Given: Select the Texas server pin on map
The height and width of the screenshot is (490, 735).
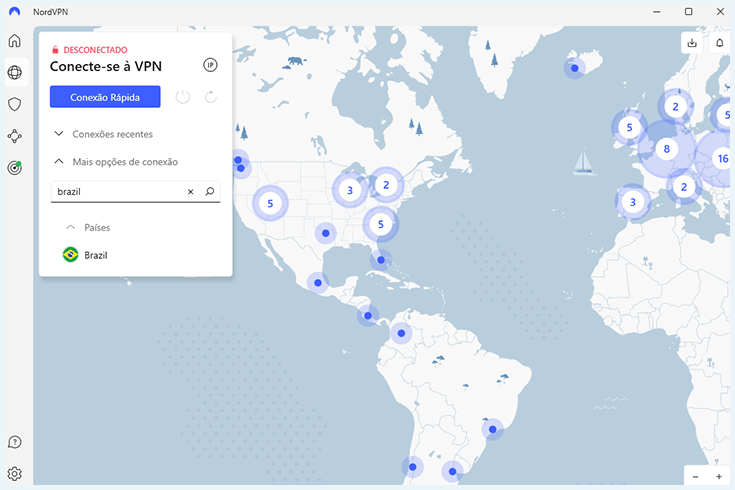Looking at the screenshot, I should pos(325,233).
